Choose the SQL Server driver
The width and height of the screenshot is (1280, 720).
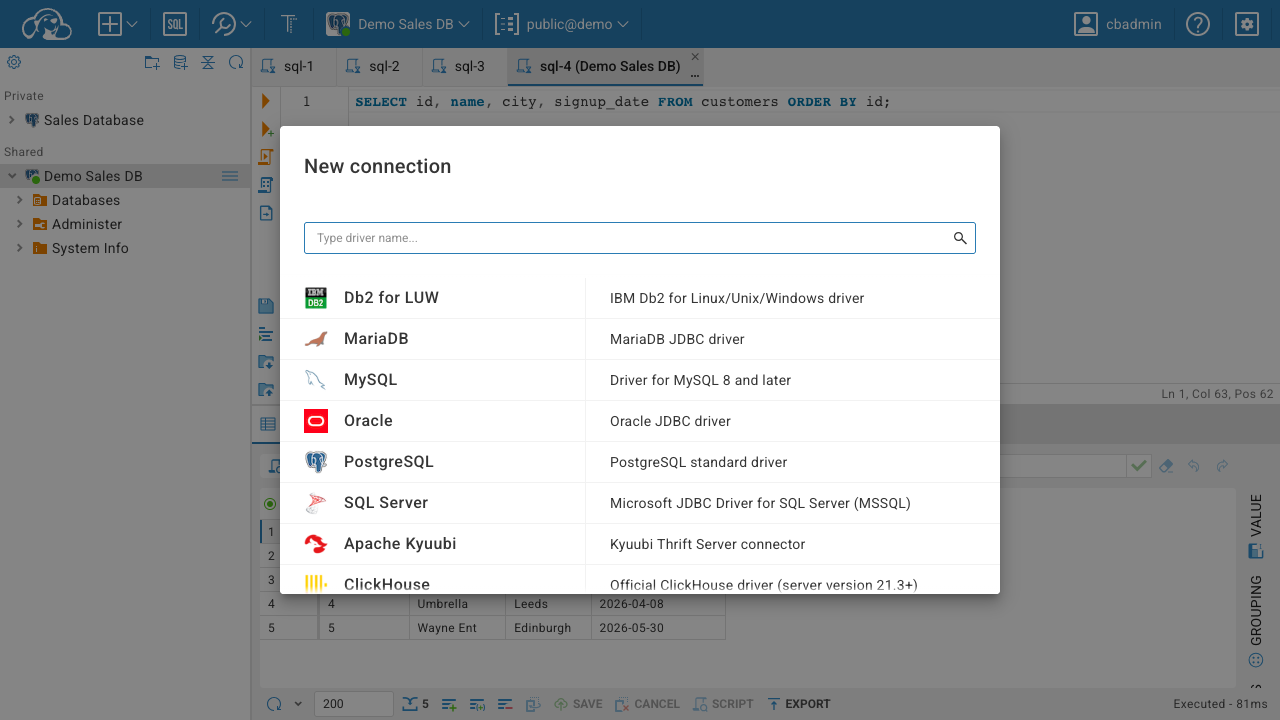[640, 503]
